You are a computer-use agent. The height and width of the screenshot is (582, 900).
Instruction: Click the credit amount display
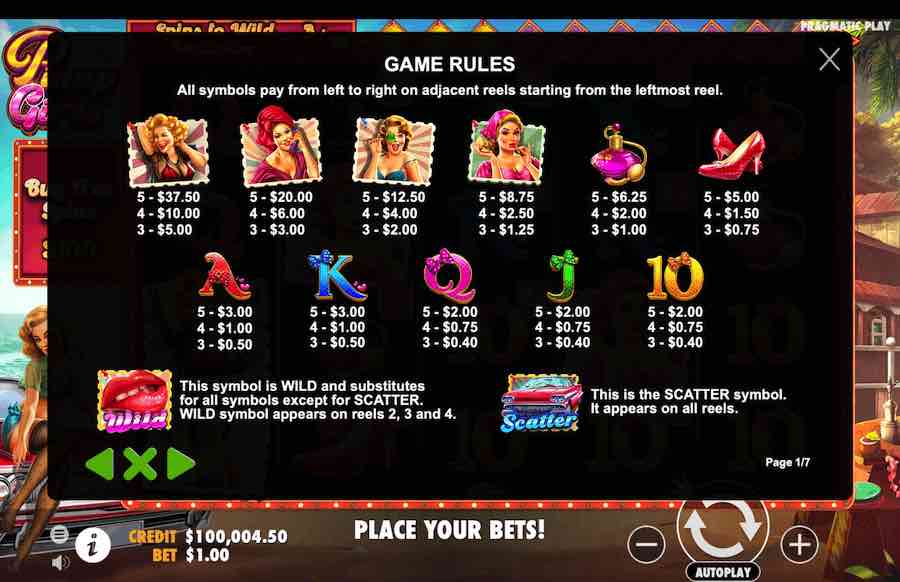coord(236,536)
